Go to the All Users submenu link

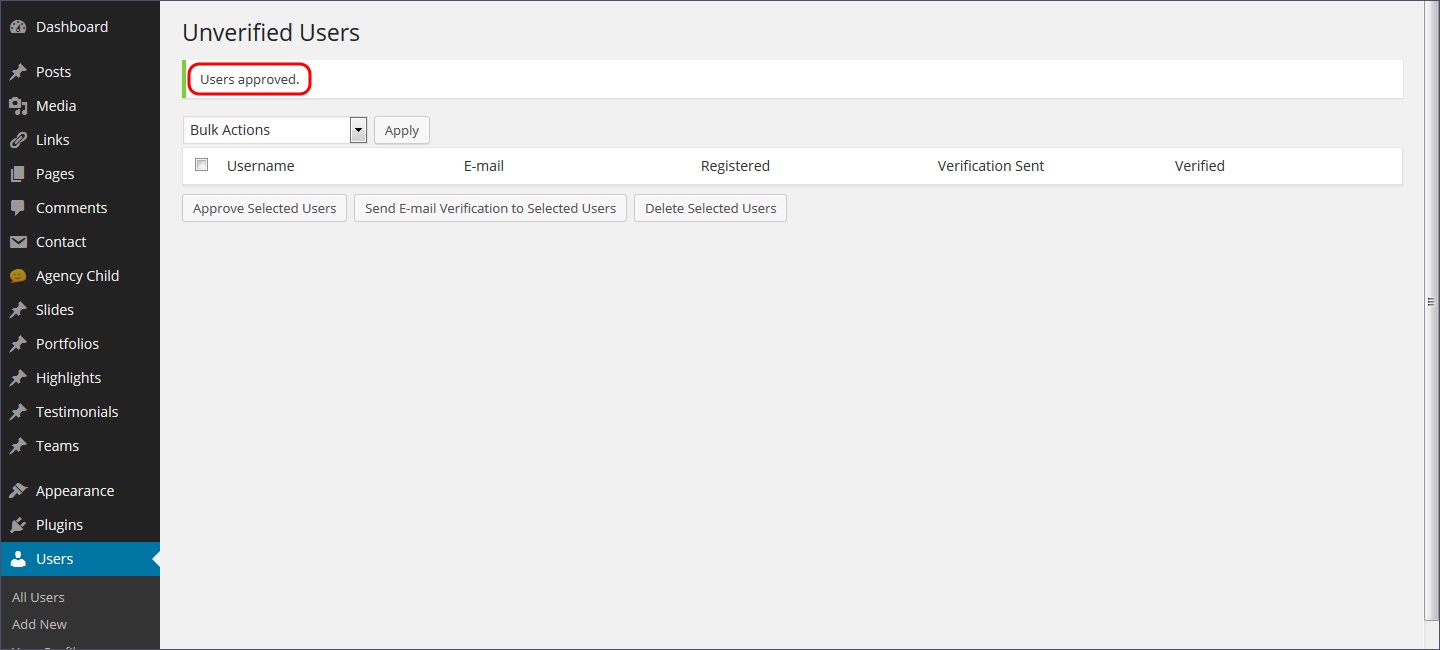click(38, 597)
